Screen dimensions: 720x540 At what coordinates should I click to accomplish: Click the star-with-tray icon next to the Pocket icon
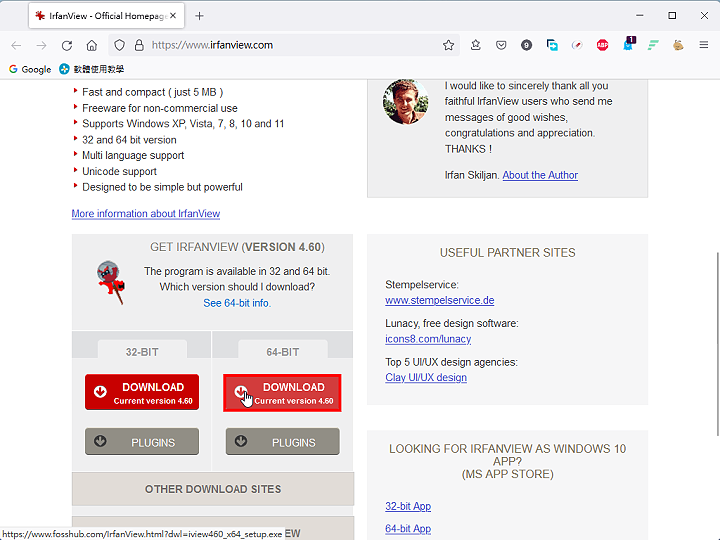[476, 45]
